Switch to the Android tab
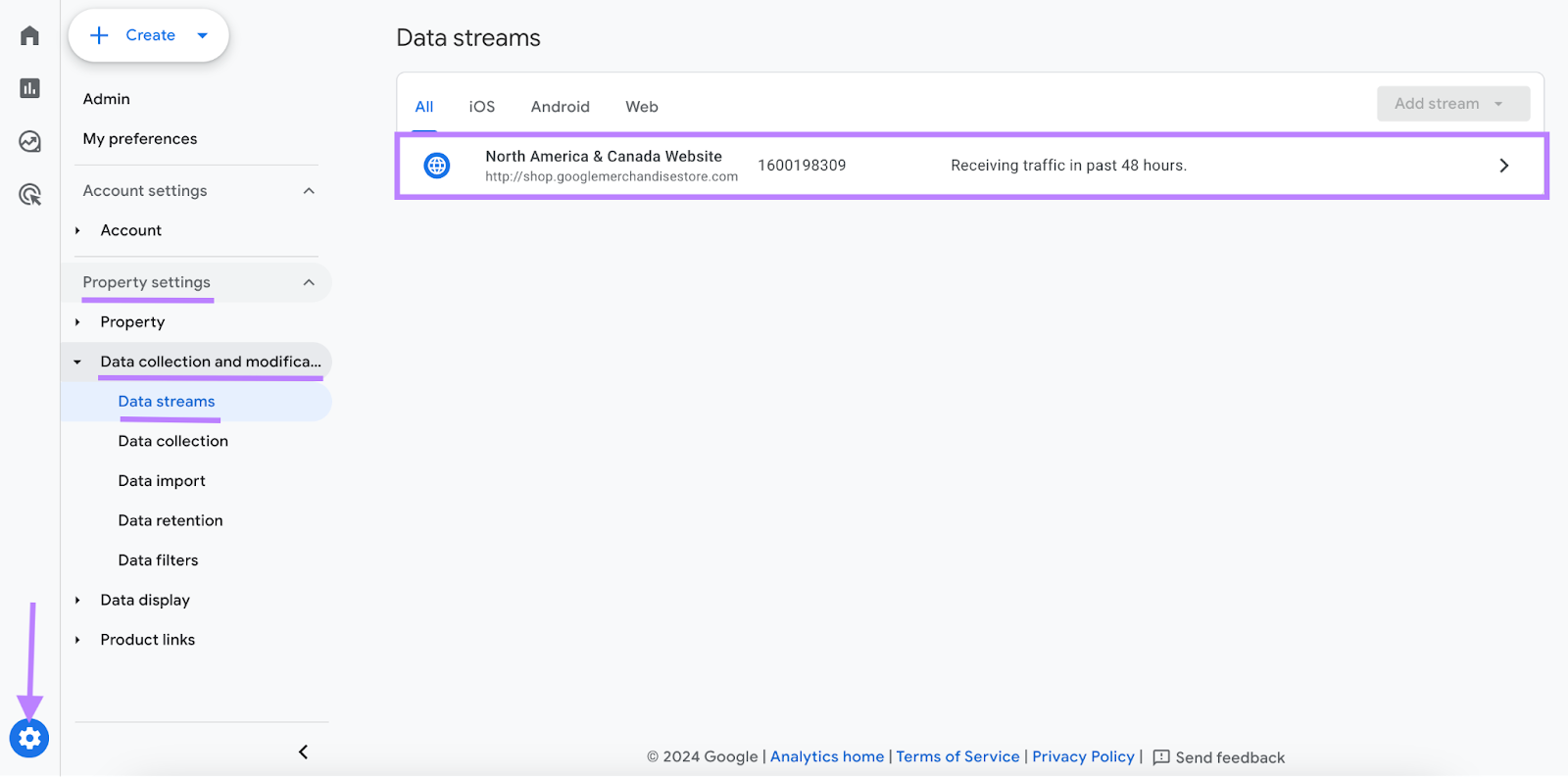Viewport: 1568px width, 777px height. [x=561, y=107]
